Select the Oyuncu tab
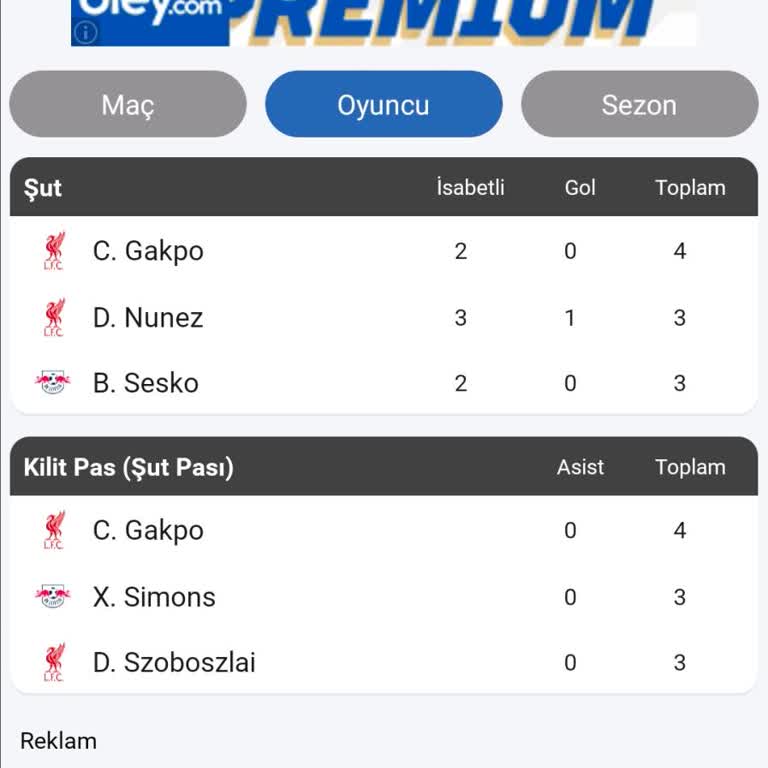This screenshot has width=768, height=768. point(383,104)
